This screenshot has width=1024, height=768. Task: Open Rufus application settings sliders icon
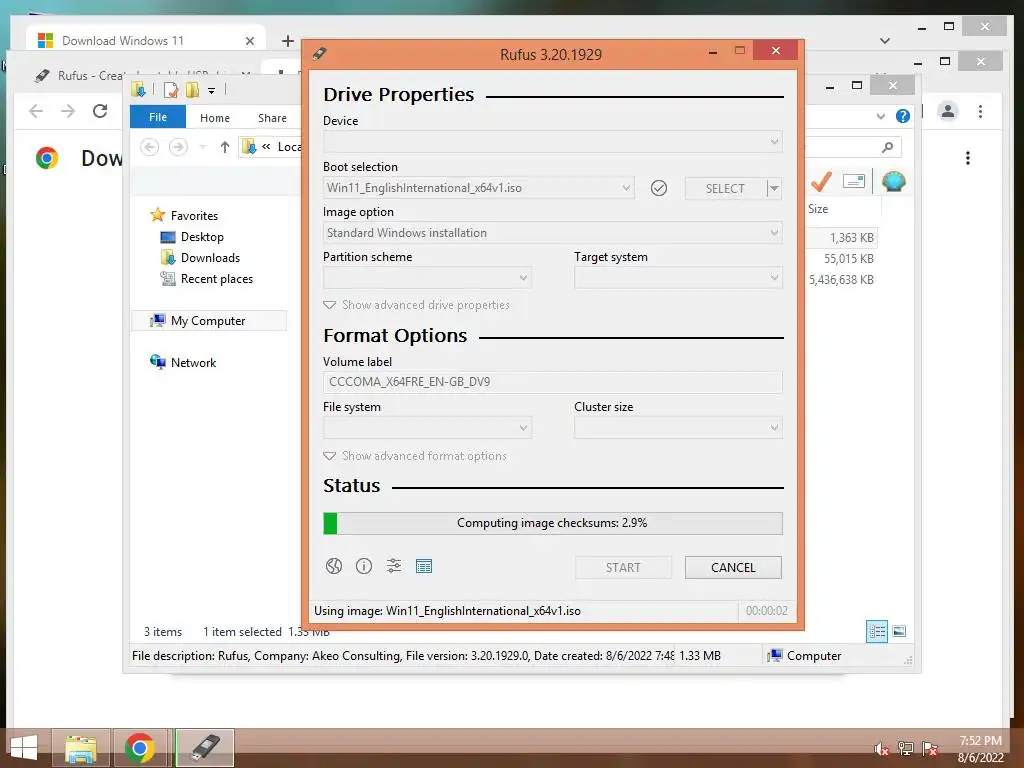tap(394, 566)
